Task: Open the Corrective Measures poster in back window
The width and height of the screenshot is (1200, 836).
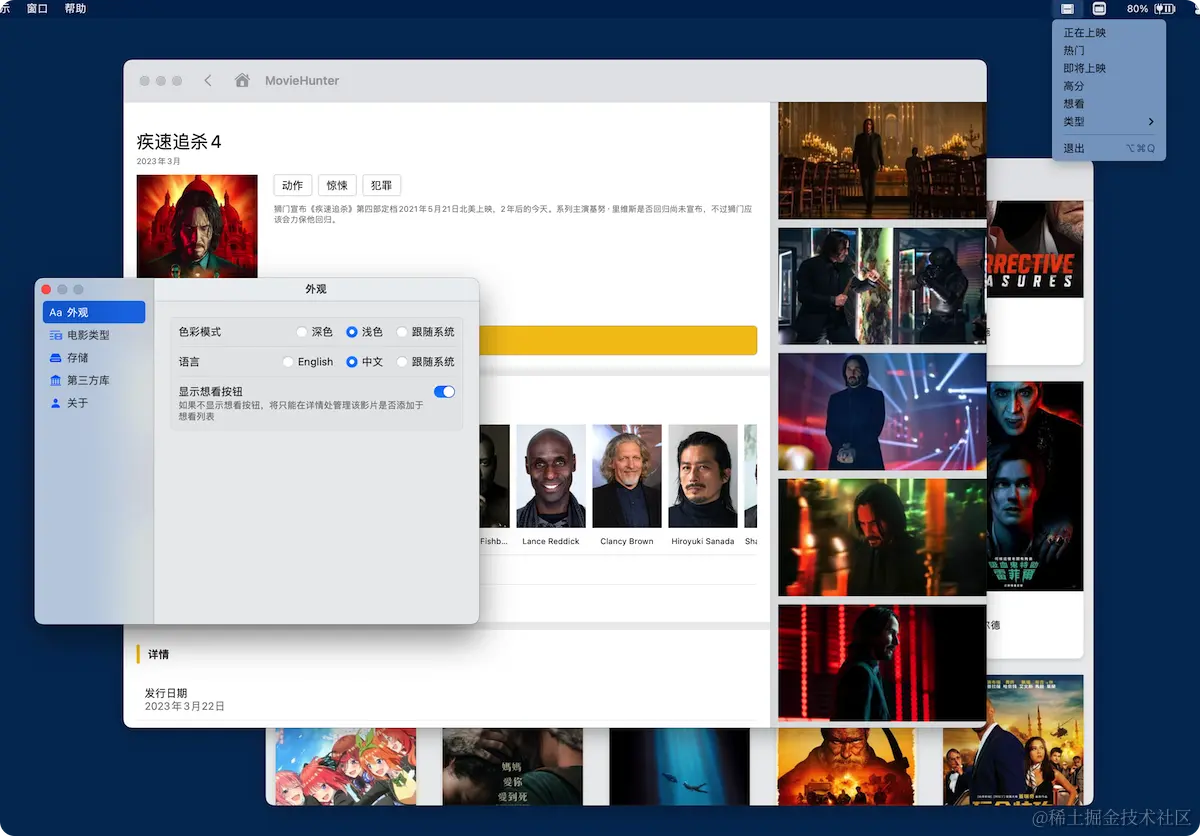Action: pos(1035,249)
